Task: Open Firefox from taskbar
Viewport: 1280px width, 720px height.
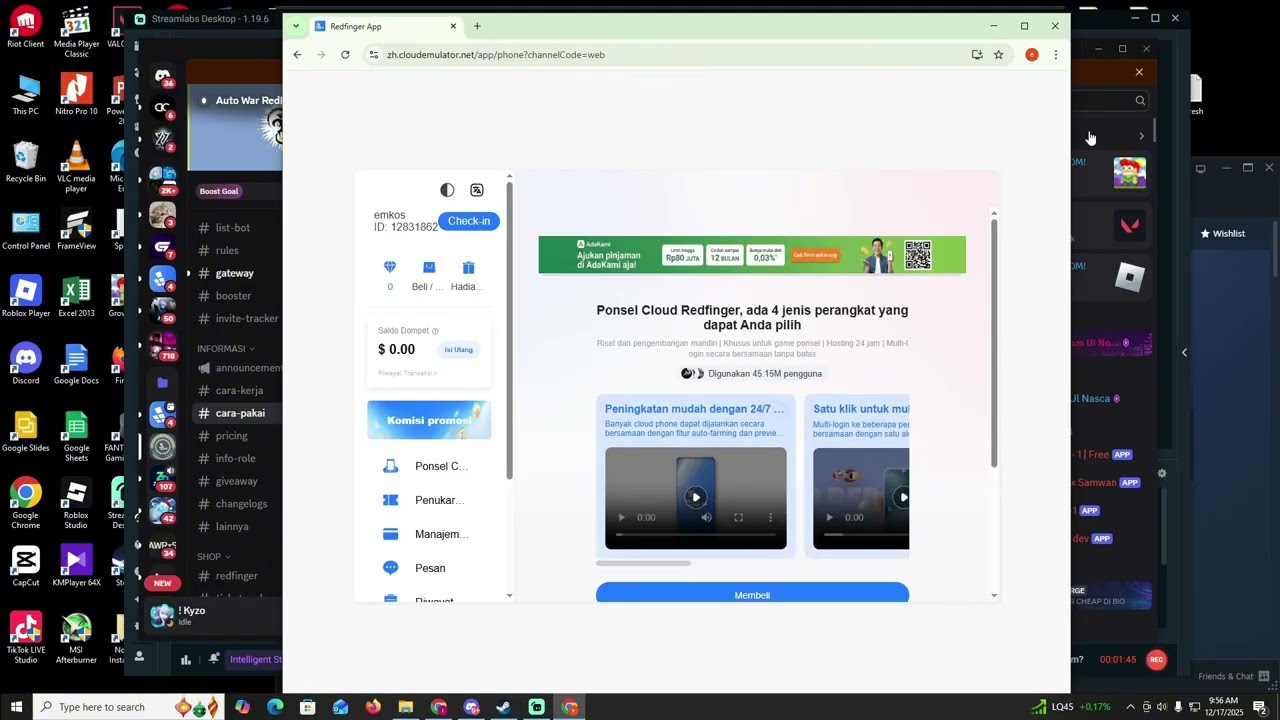Action: click(373, 707)
